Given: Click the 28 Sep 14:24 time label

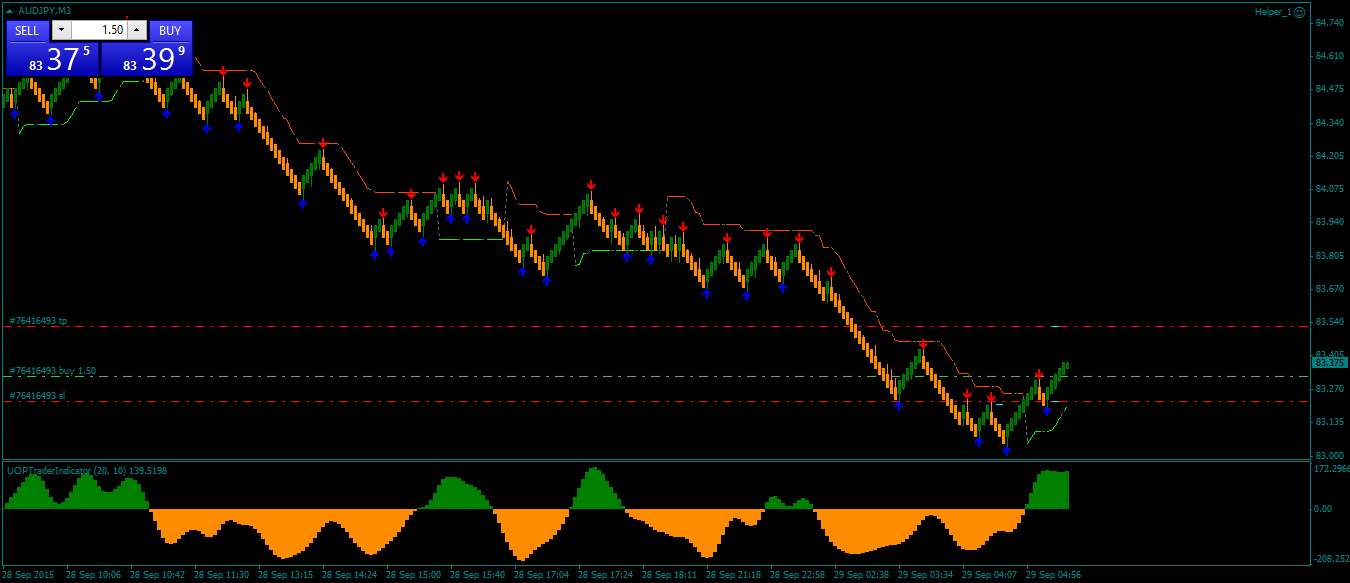Looking at the screenshot, I should 349,575.
